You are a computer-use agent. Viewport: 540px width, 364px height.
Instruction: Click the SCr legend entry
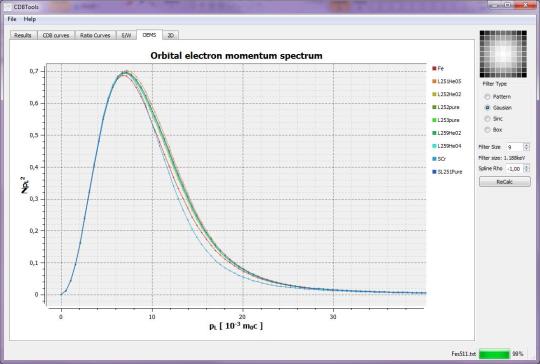click(x=439, y=159)
